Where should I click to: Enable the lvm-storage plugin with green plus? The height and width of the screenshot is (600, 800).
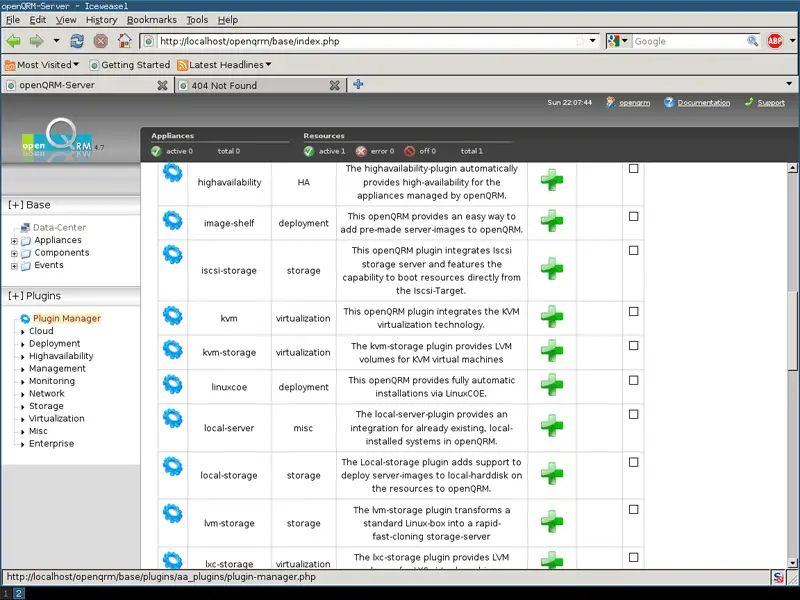552,521
